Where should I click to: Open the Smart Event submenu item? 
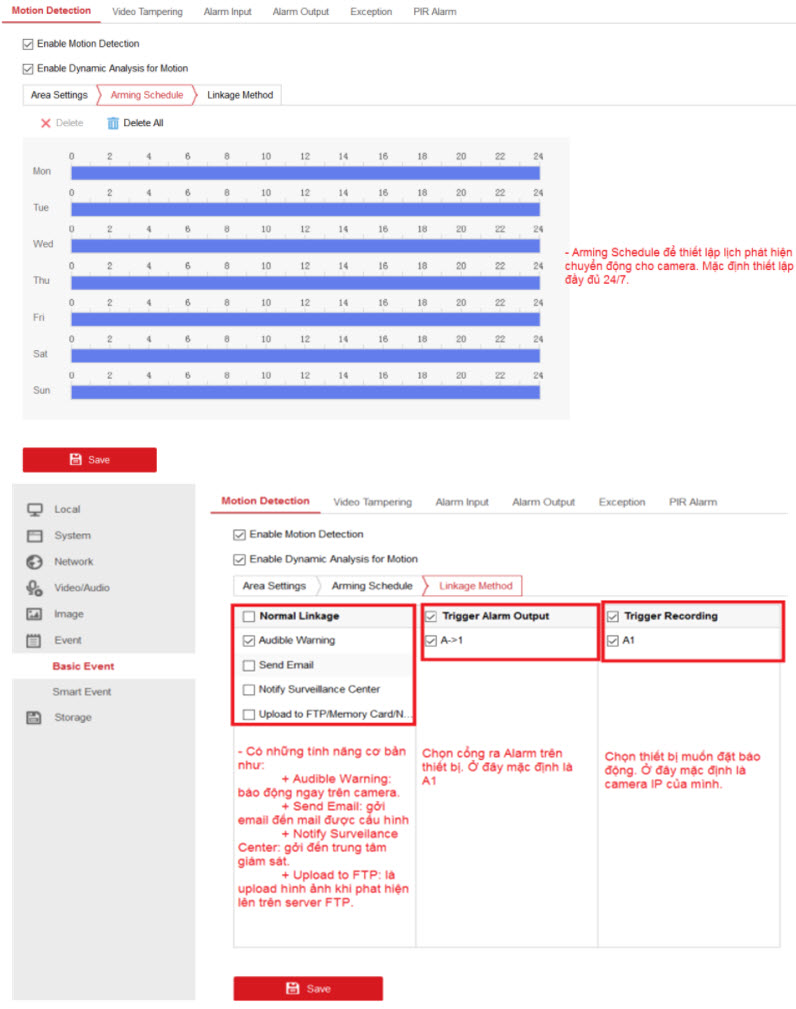(82, 692)
